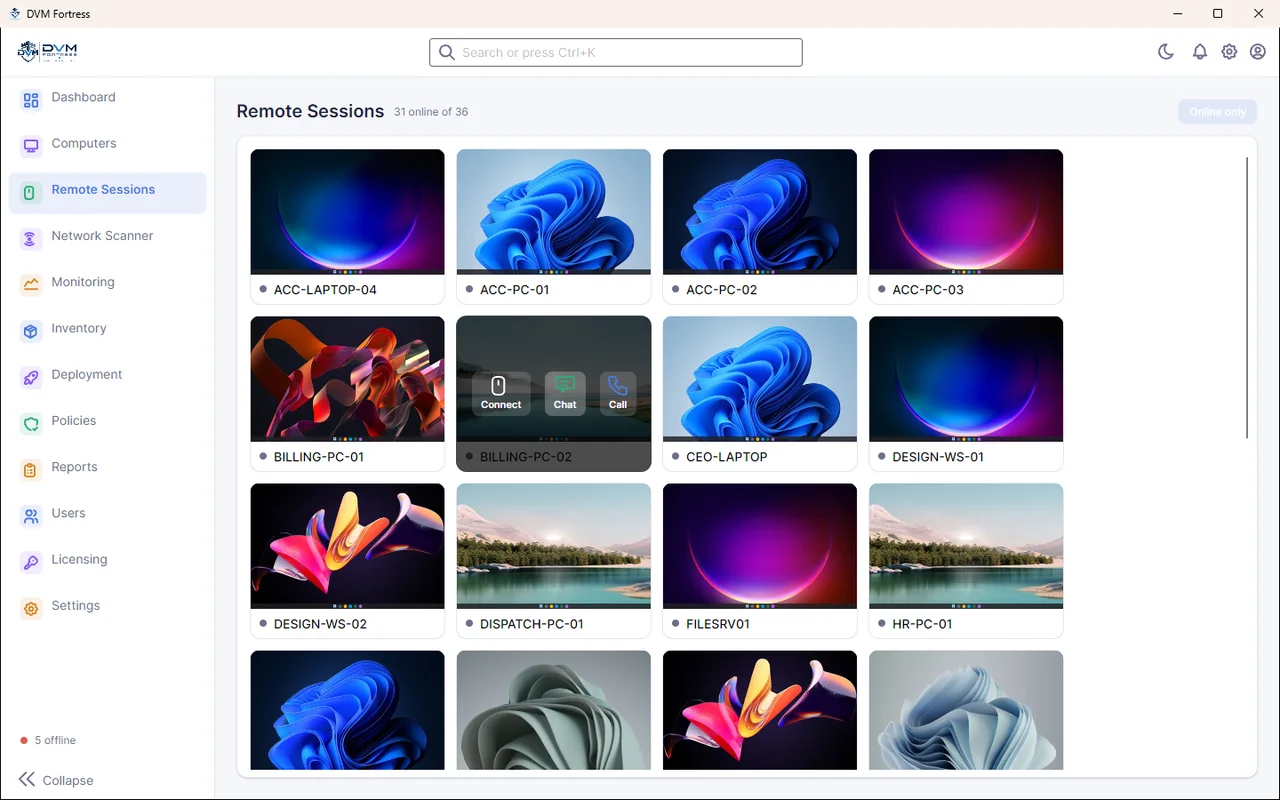This screenshot has width=1280, height=800.
Task: Click the sessions list vertical scrollbar
Action: [1247, 297]
